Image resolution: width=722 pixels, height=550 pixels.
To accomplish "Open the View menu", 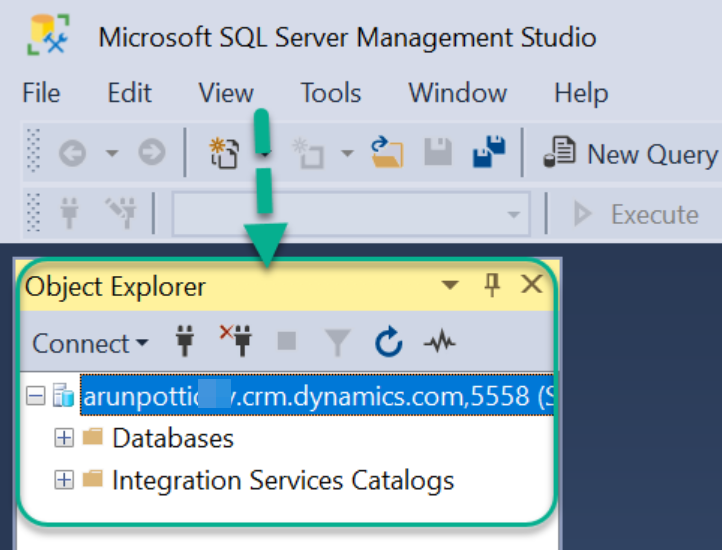I will [x=226, y=93].
